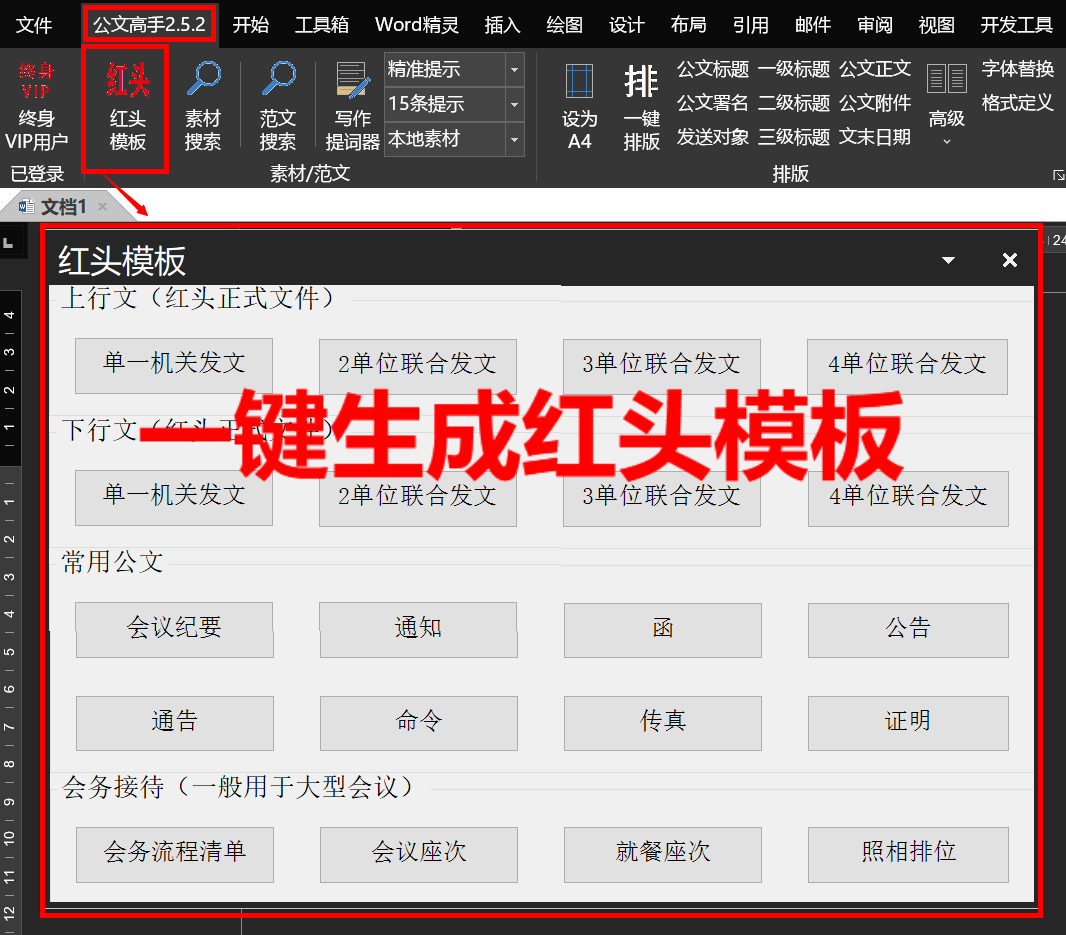Open the 工具箱 ribbon tab
Image resolution: width=1066 pixels, height=935 pixels.
(x=322, y=25)
